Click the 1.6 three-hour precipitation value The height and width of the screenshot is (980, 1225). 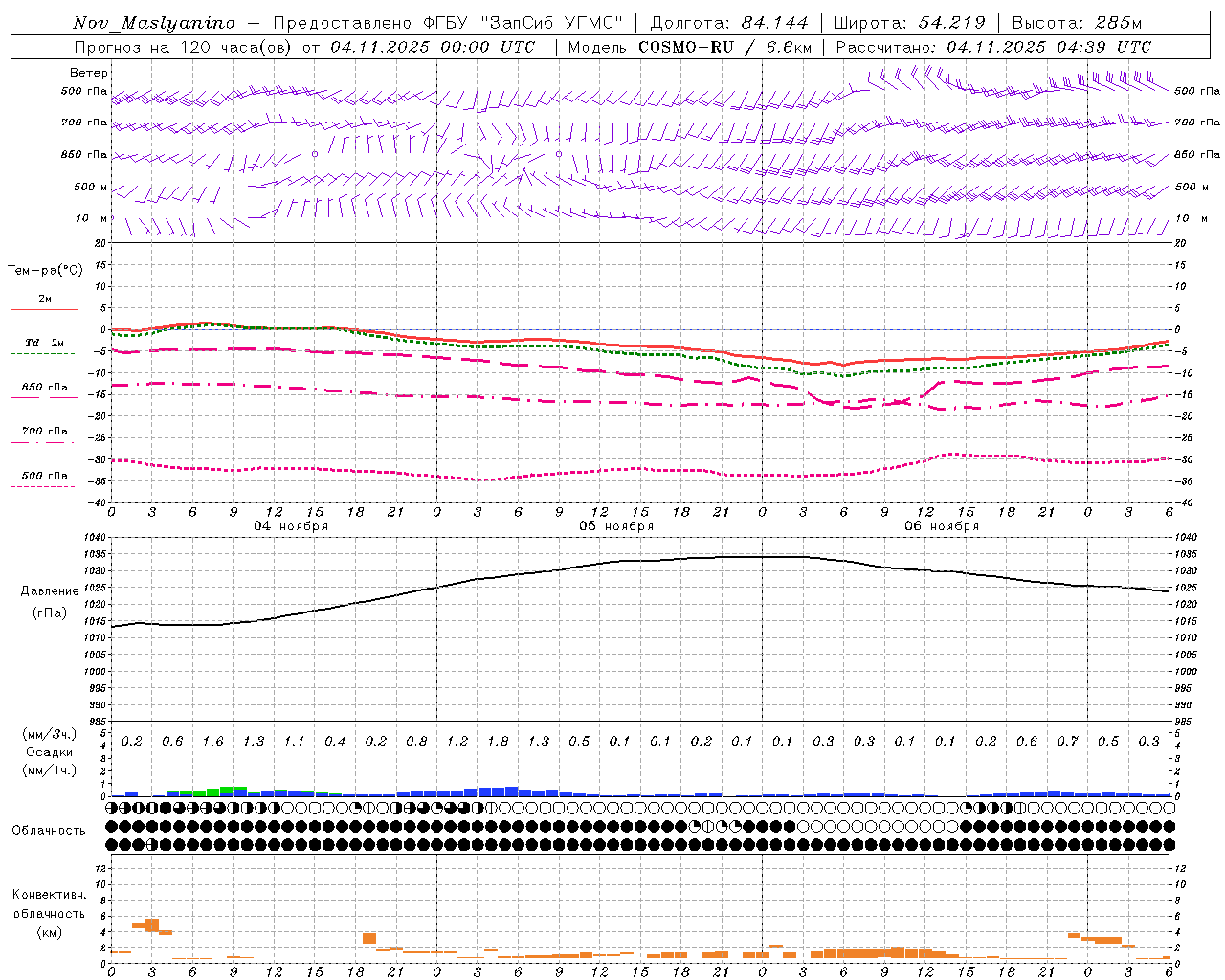tap(212, 742)
